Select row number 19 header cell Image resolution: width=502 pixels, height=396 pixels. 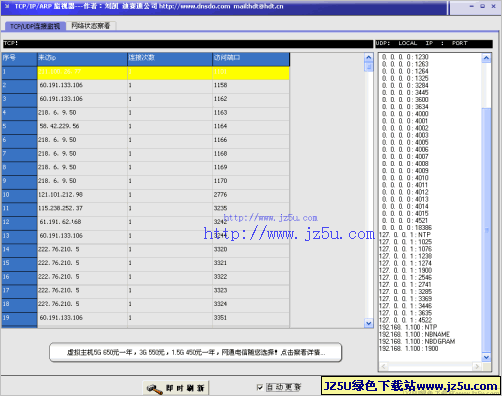[x=19, y=319]
